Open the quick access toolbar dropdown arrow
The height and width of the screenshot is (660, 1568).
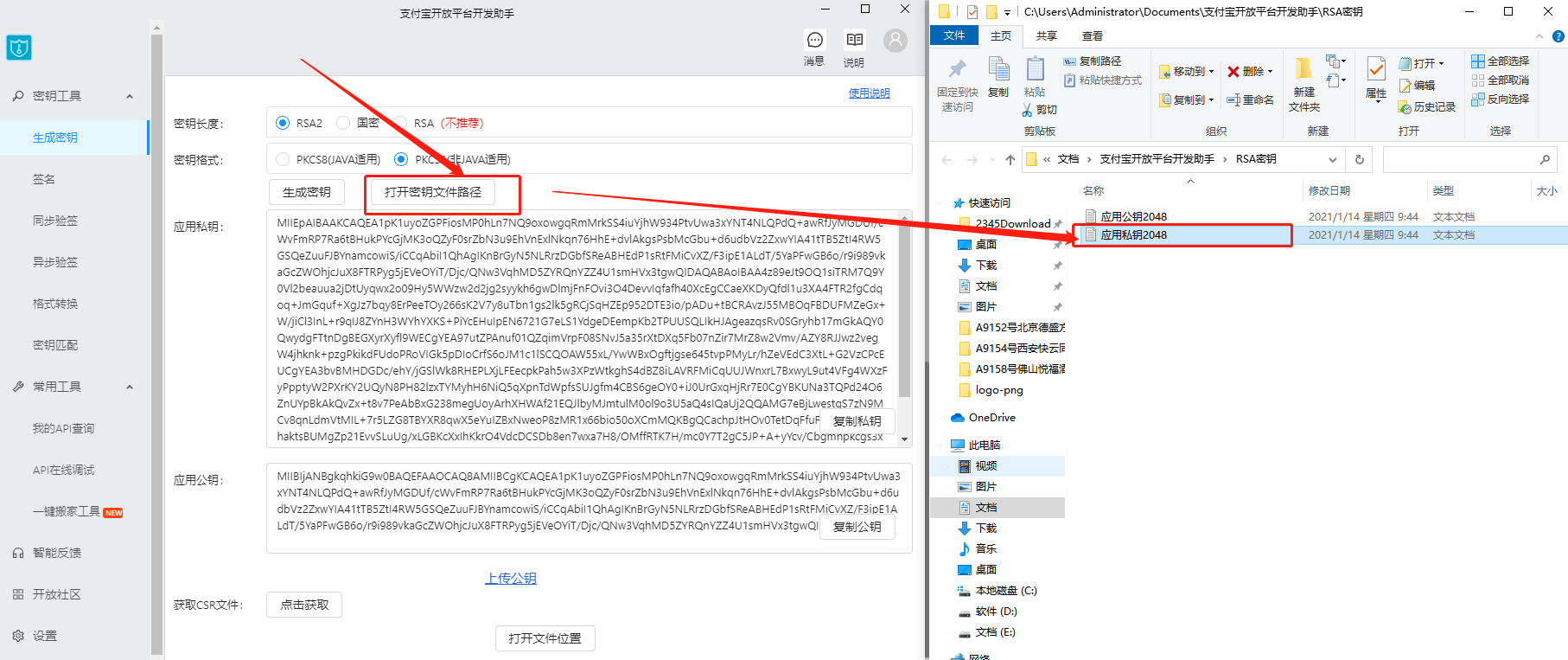1007,13
